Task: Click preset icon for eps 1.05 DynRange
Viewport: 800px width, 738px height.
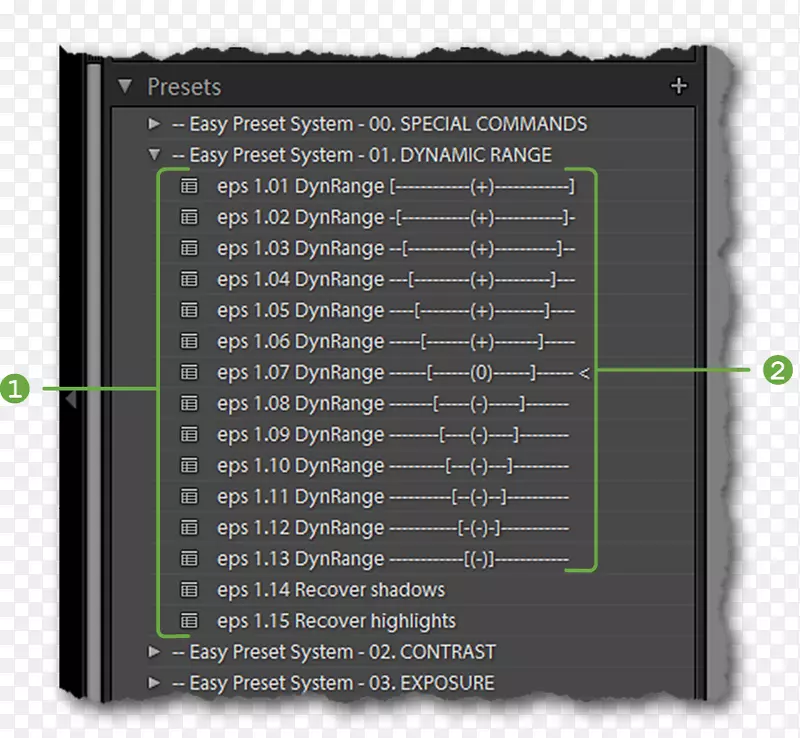Action: (x=189, y=310)
